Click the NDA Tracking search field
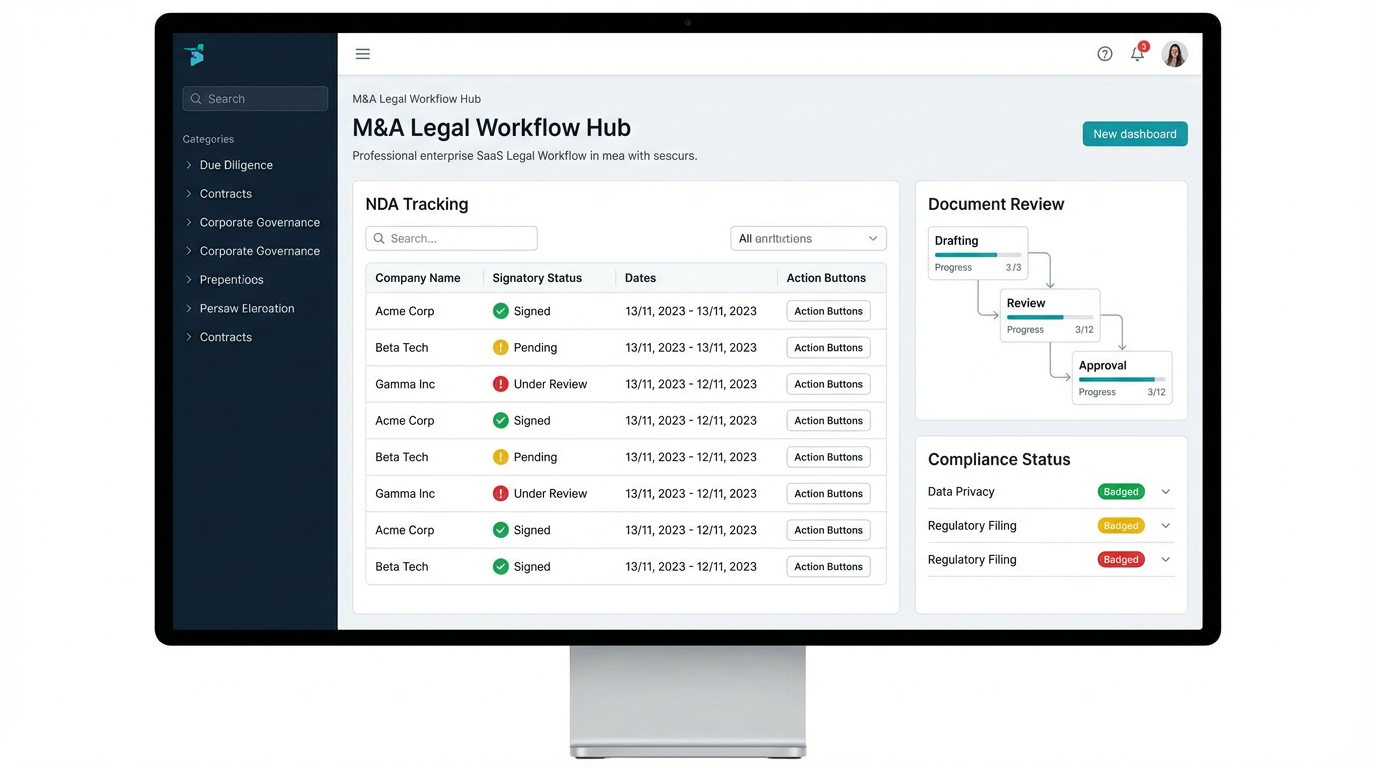The image size is (1376, 768). tap(451, 238)
